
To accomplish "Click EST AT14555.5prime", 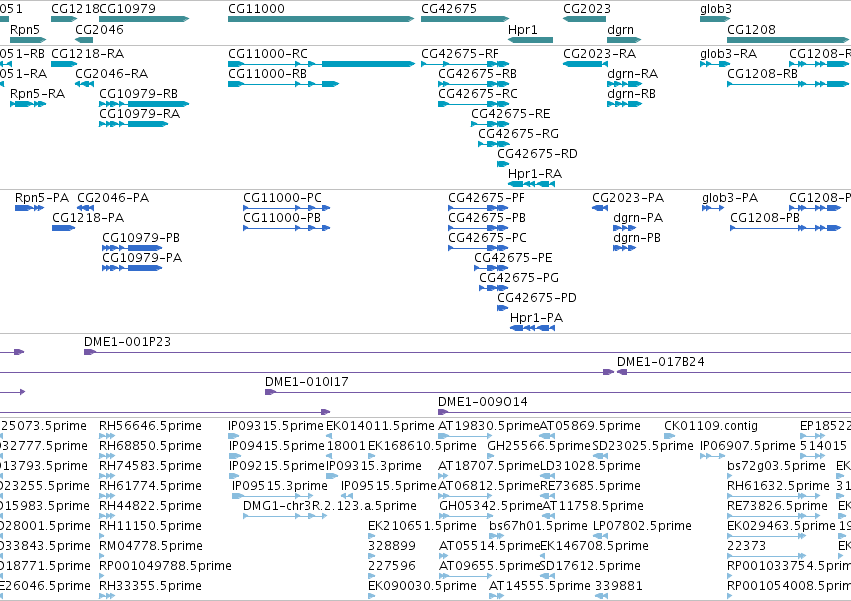I will click(496, 596).
